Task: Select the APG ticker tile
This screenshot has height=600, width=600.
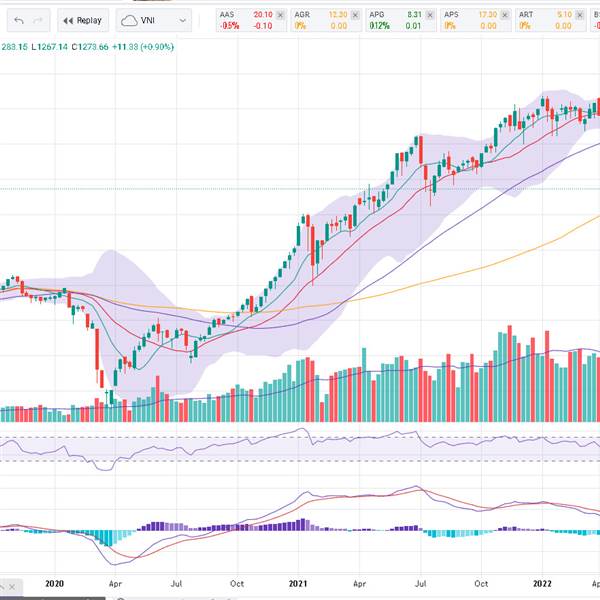Action: coord(401,20)
